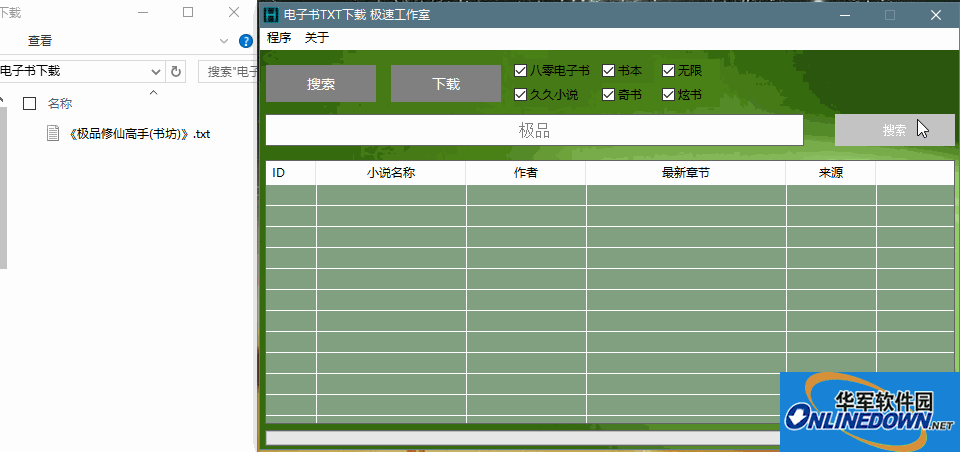Toggle the 八零电子书 checkbox
The image size is (960, 452).
(520, 70)
